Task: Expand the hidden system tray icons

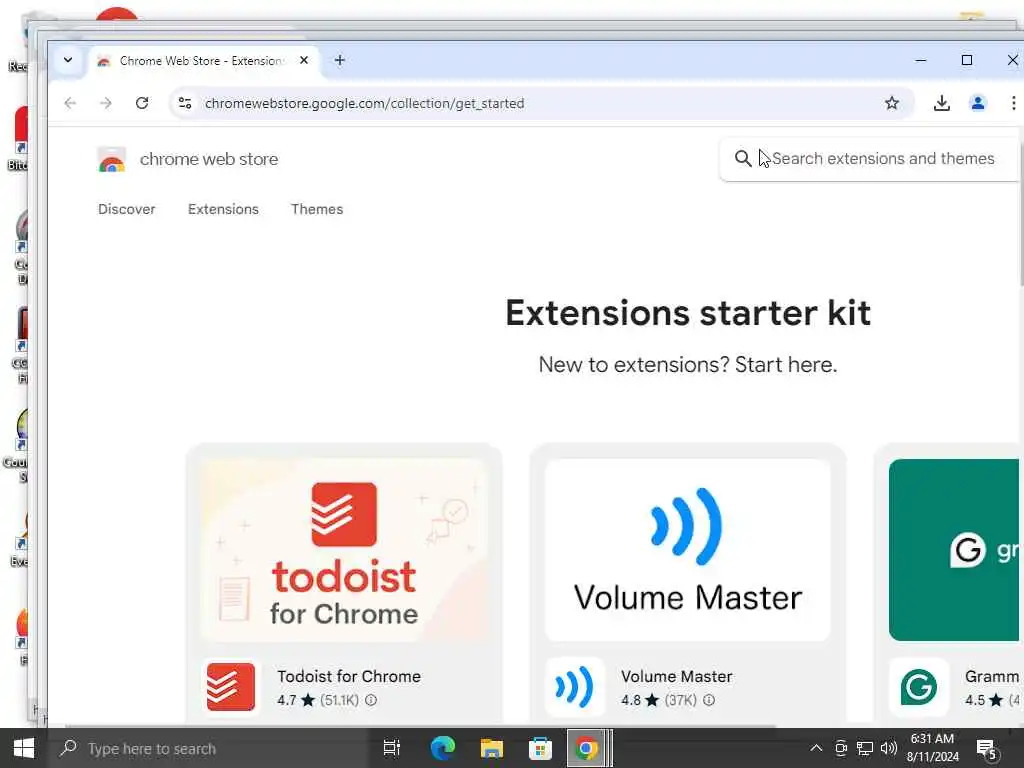Action: pos(816,748)
